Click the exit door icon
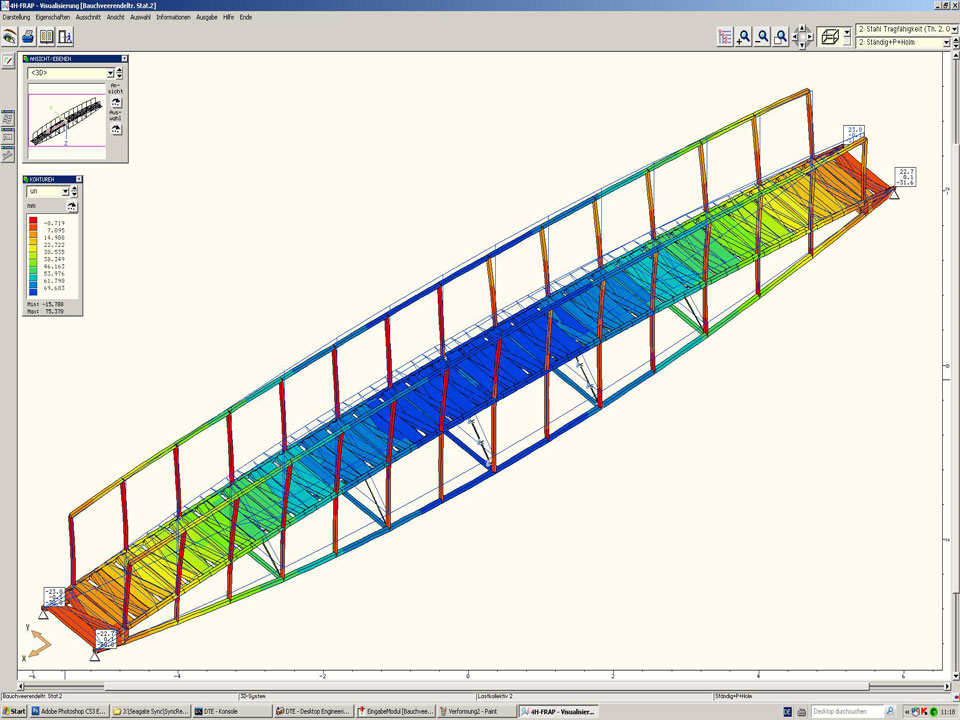The image size is (960, 720). 65,37
